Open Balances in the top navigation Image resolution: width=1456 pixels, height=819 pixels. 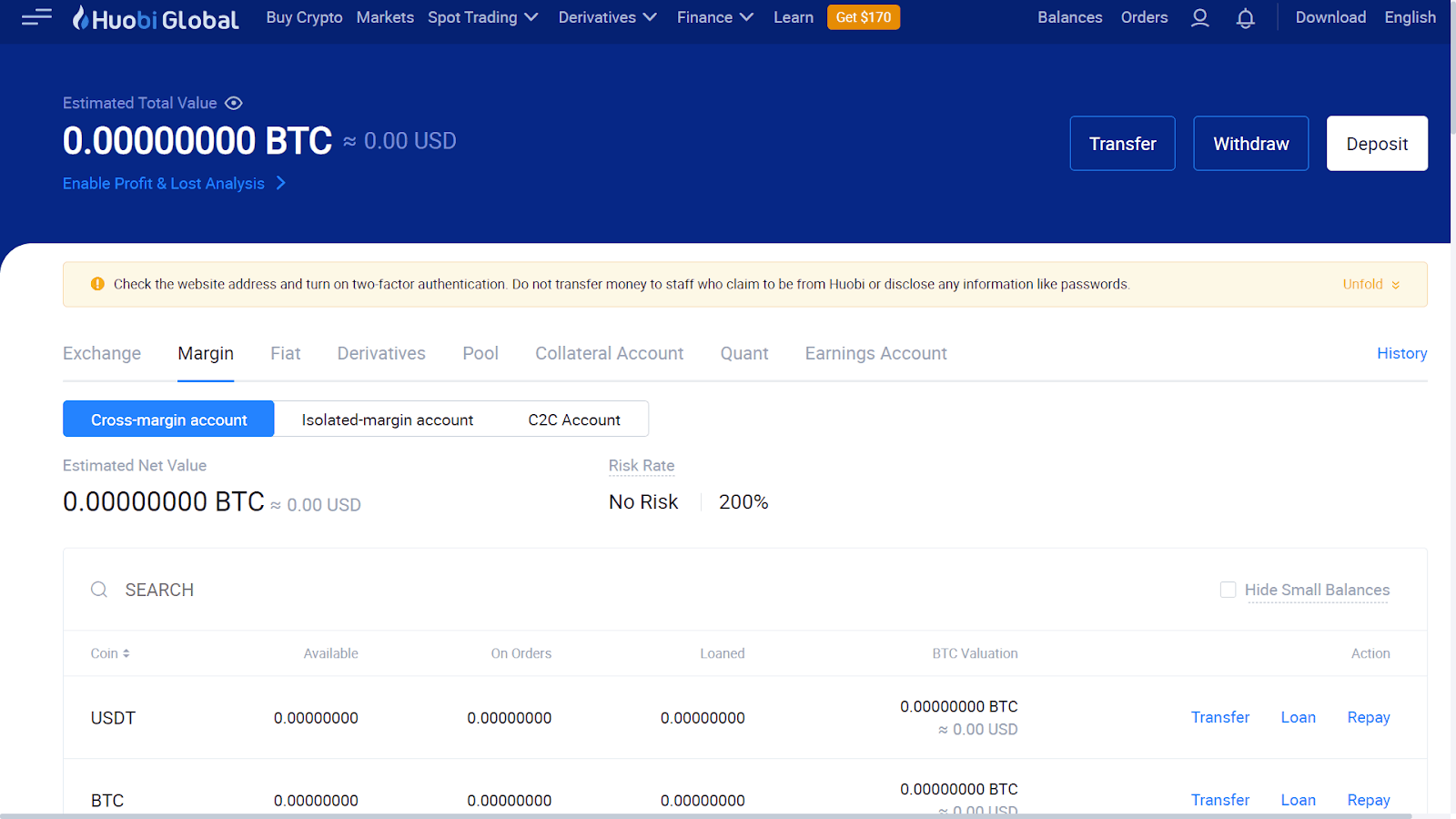(1070, 17)
